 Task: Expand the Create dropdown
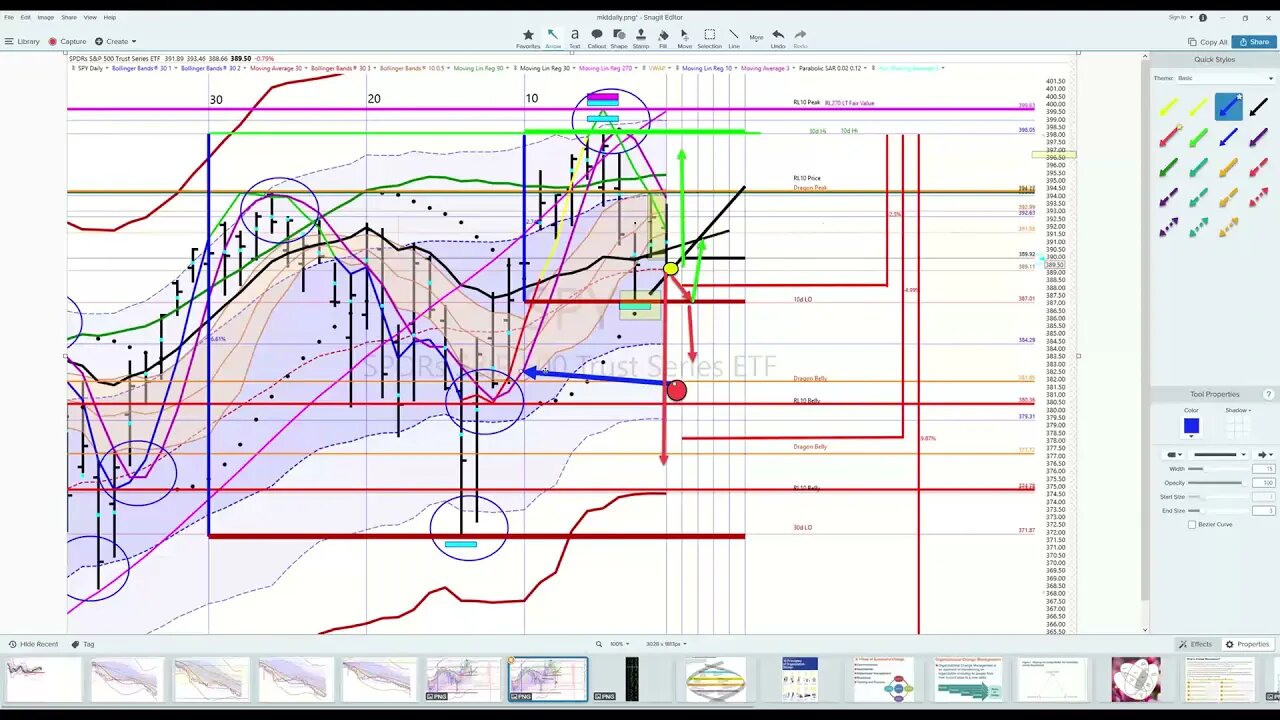[117, 42]
